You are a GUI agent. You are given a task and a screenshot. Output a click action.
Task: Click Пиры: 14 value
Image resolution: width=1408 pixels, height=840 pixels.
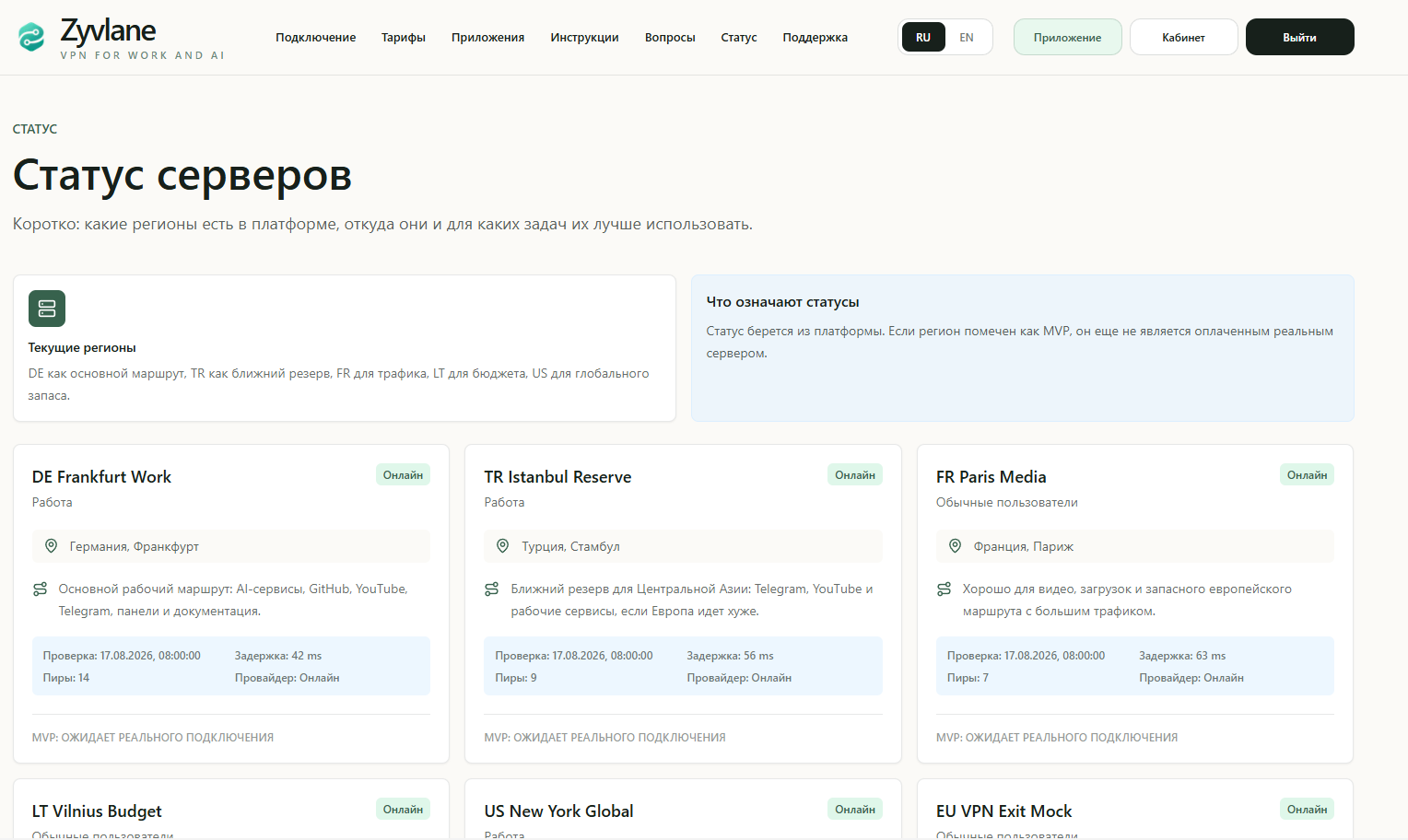(x=66, y=678)
